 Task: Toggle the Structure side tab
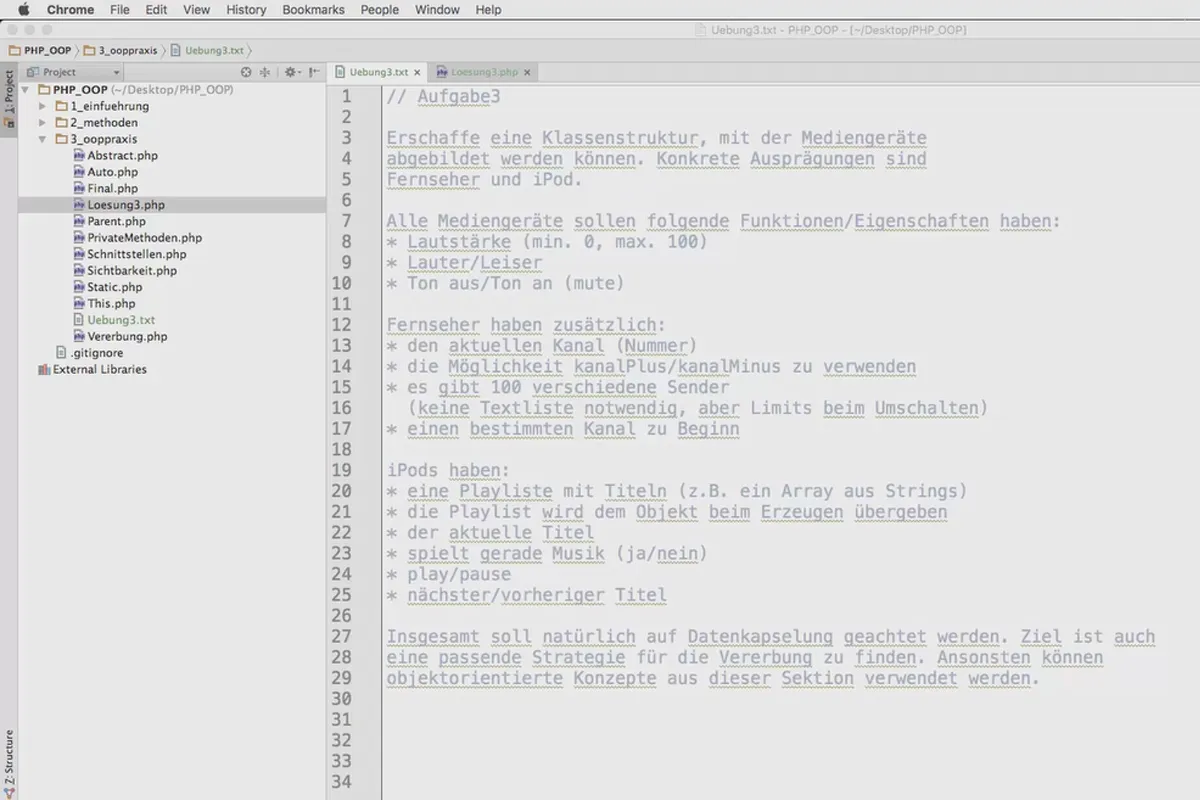(9, 765)
